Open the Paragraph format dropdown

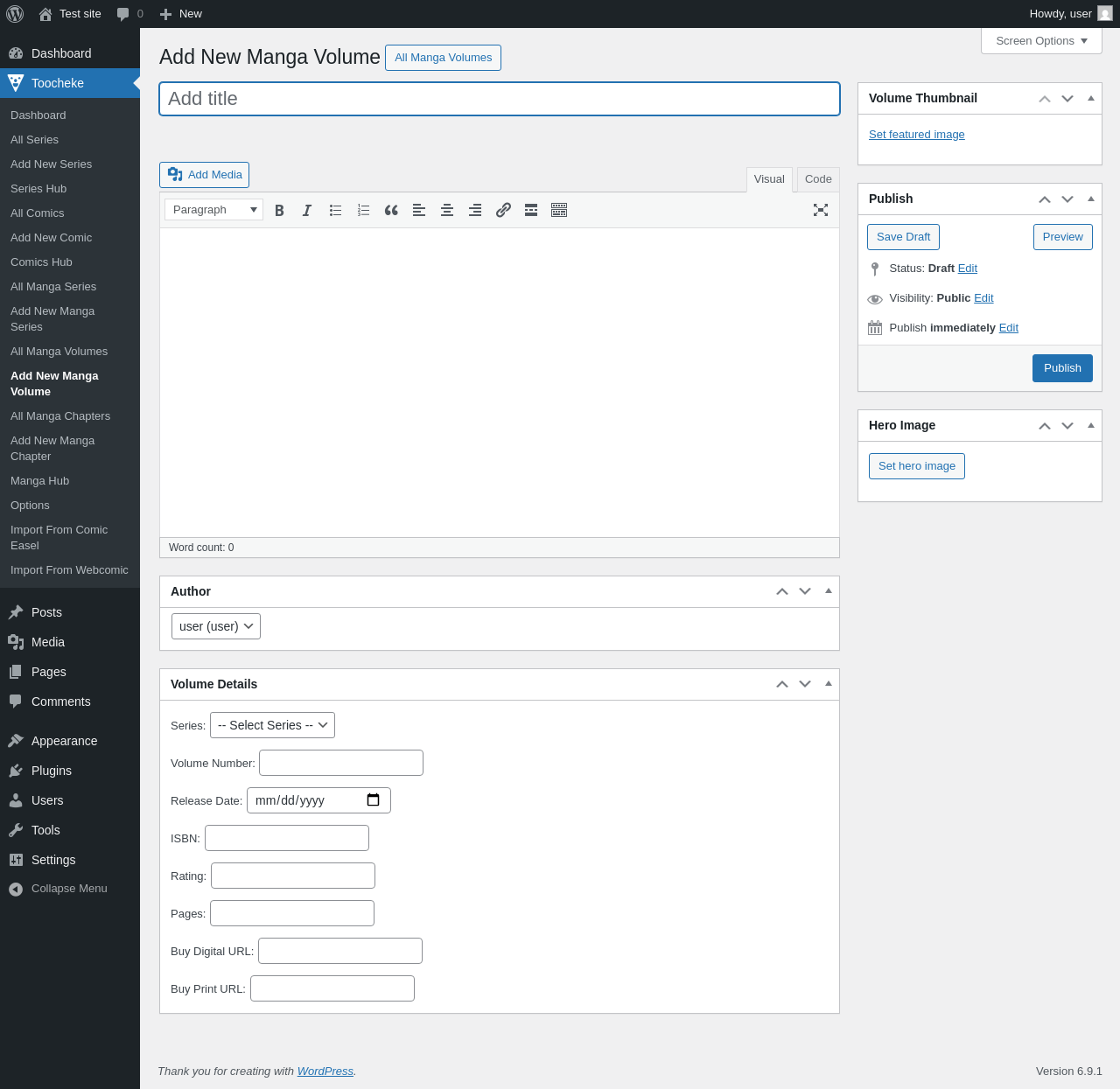(x=214, y=210)
